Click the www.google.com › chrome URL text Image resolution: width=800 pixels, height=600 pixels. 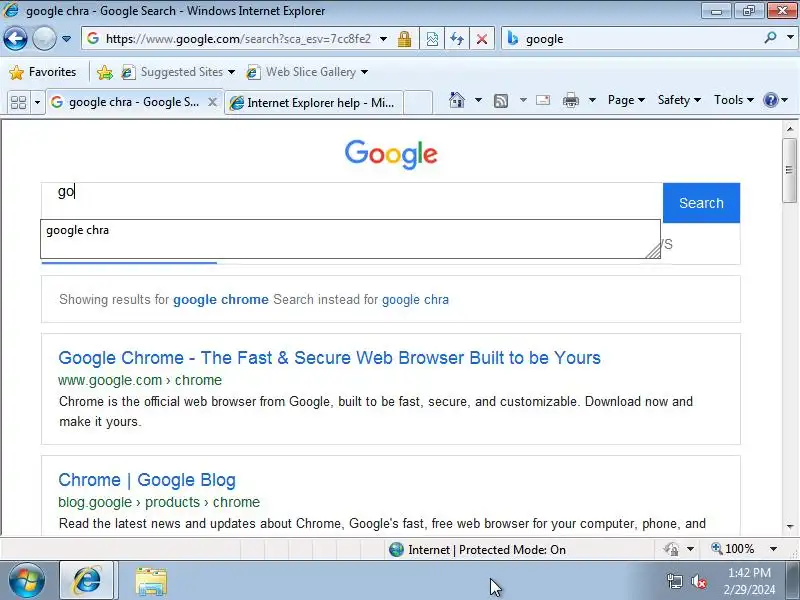140,380
